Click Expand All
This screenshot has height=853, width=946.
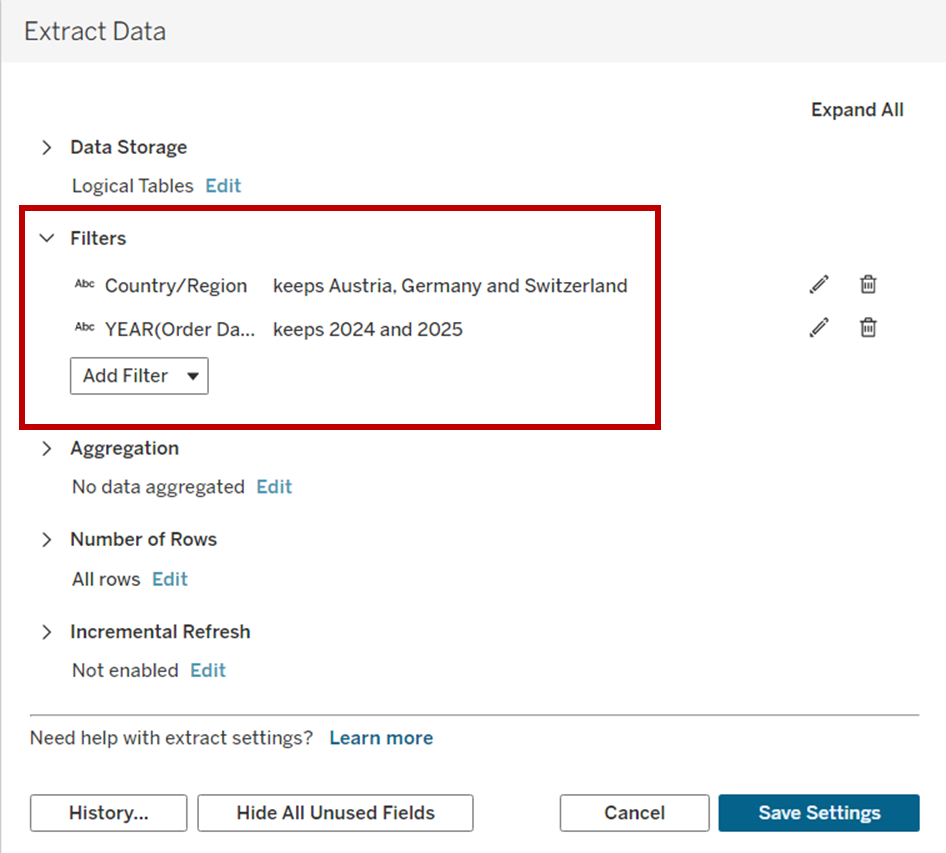pos(857,110)
